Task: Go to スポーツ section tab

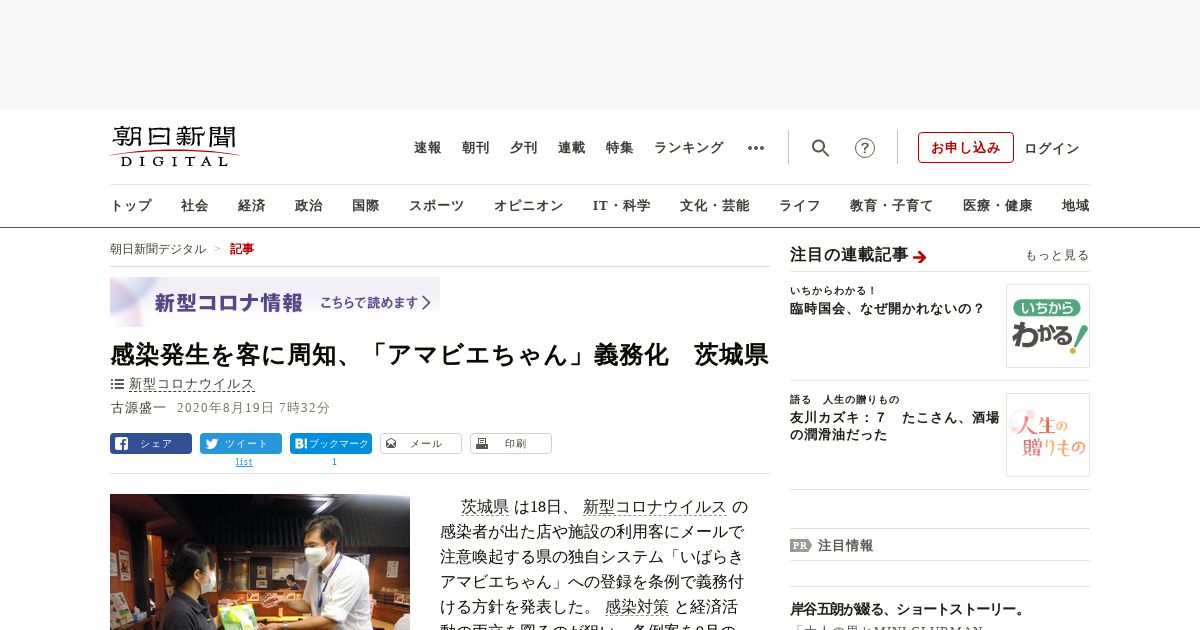Action: (x=436, y=206)
